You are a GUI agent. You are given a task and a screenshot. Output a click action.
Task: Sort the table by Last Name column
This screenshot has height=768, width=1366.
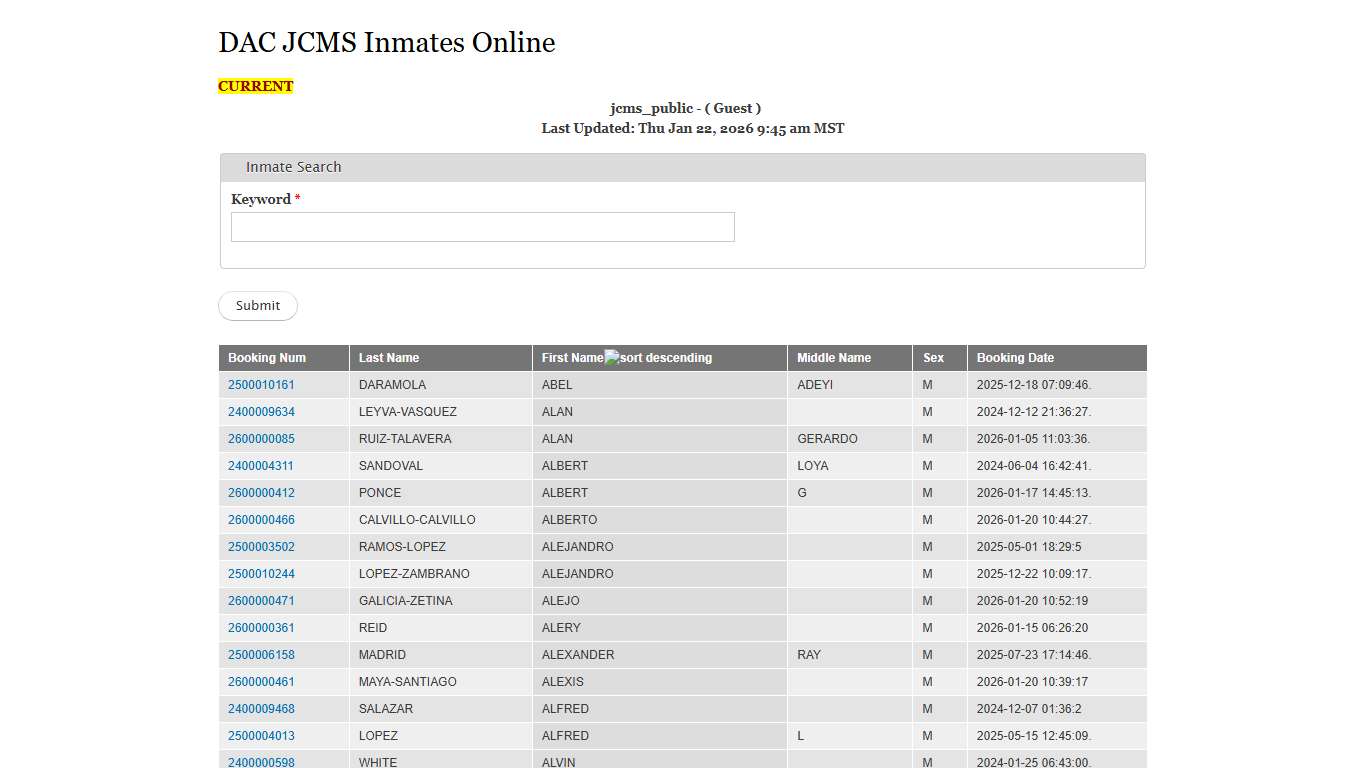[390, 357]
